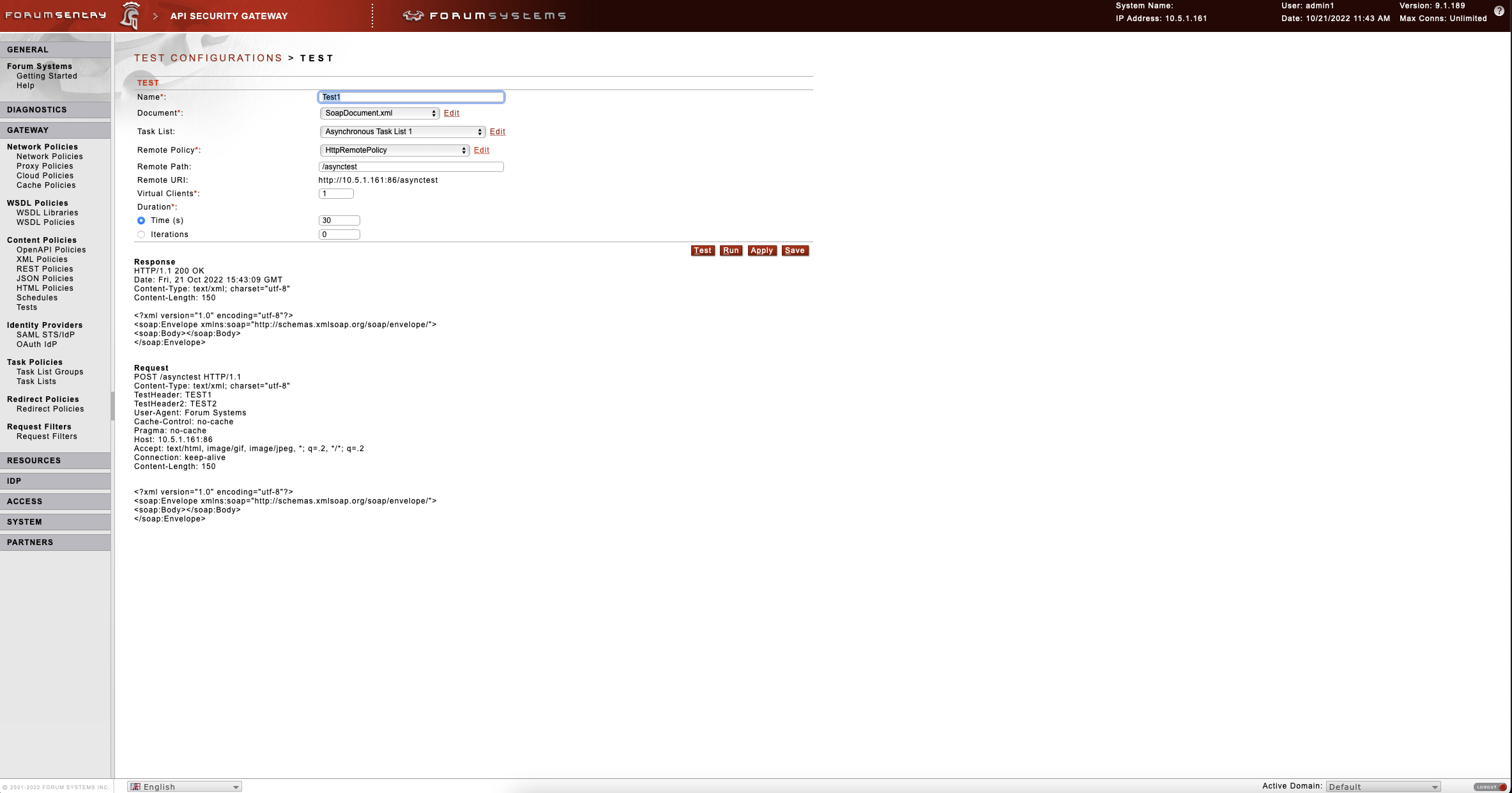Open the Active Domain Default dropdown

[1382, 787]
